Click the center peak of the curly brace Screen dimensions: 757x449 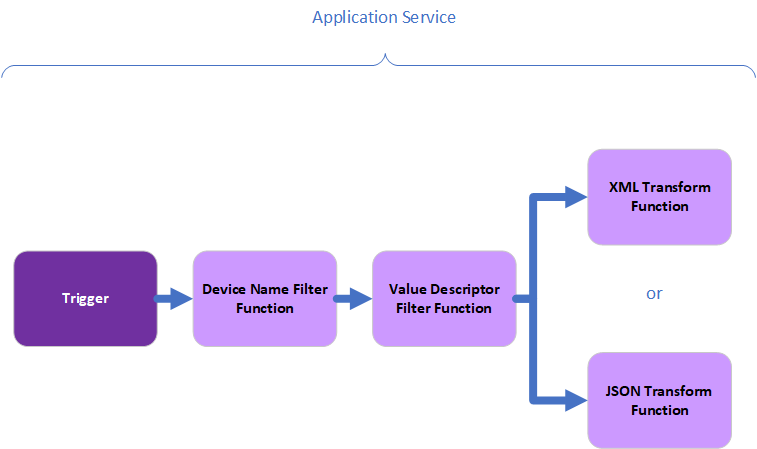(x=384, y=58)
